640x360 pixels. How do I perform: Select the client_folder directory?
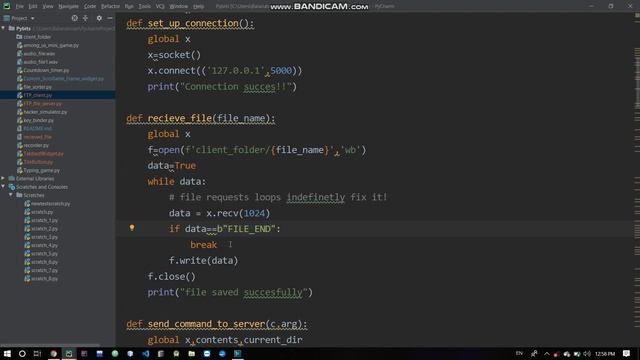37,37
